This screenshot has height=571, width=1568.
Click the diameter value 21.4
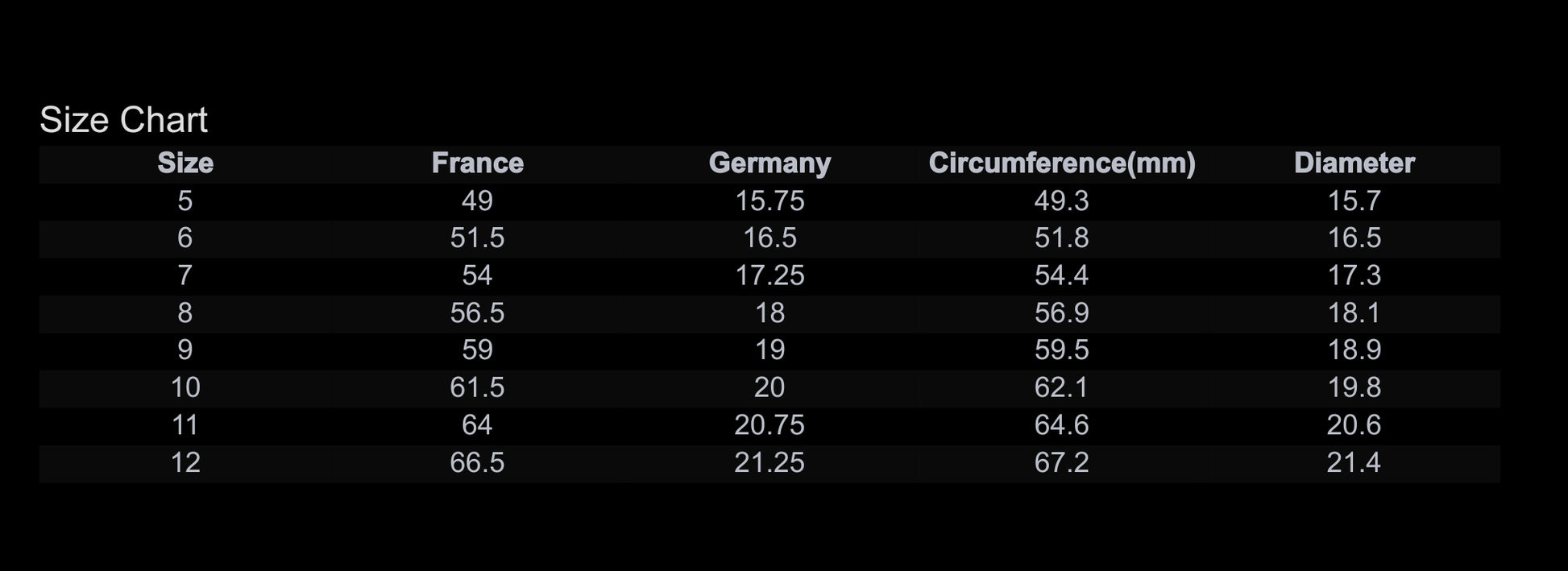(1354, 463)
